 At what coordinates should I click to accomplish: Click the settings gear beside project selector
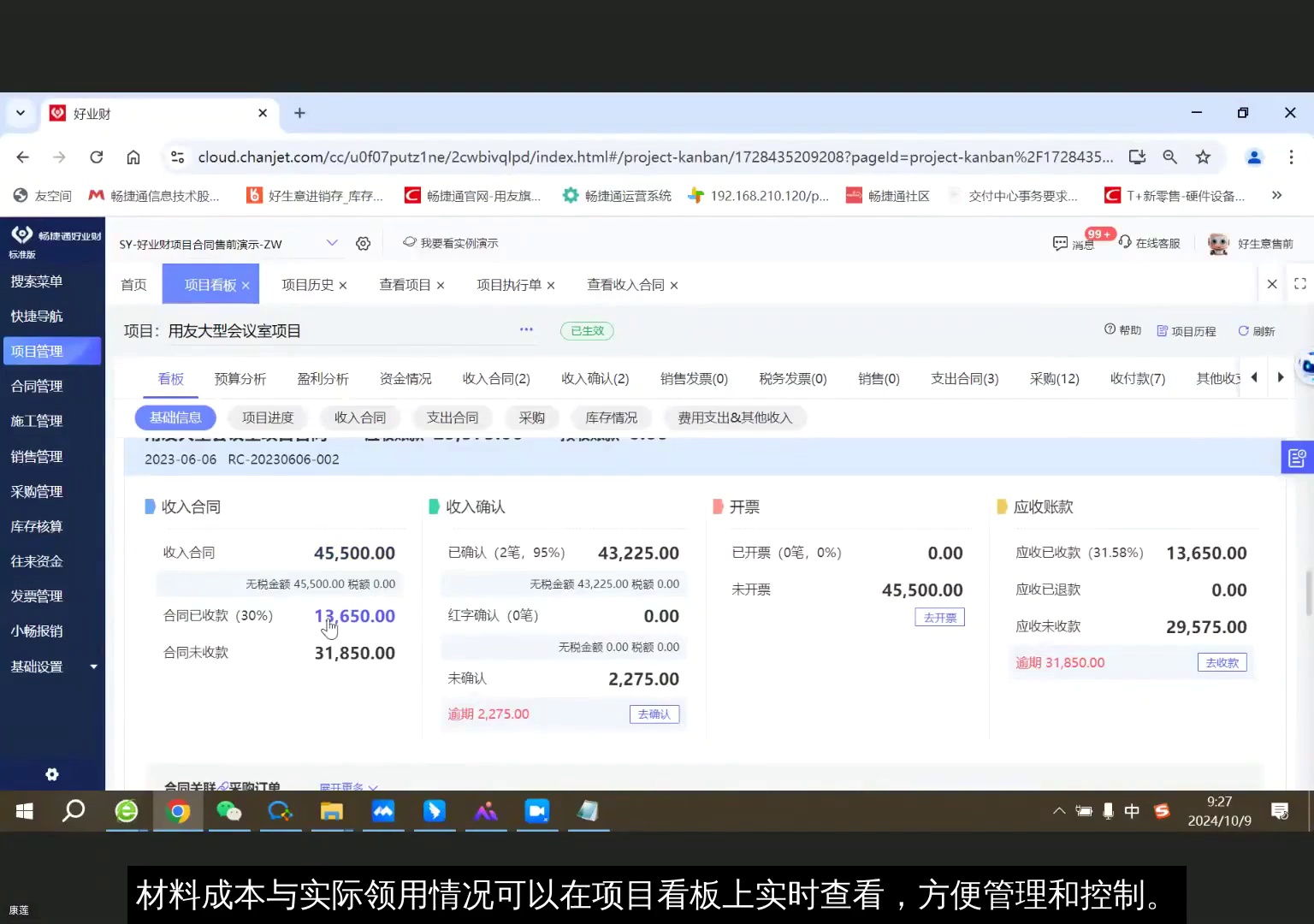coord(363,243)
